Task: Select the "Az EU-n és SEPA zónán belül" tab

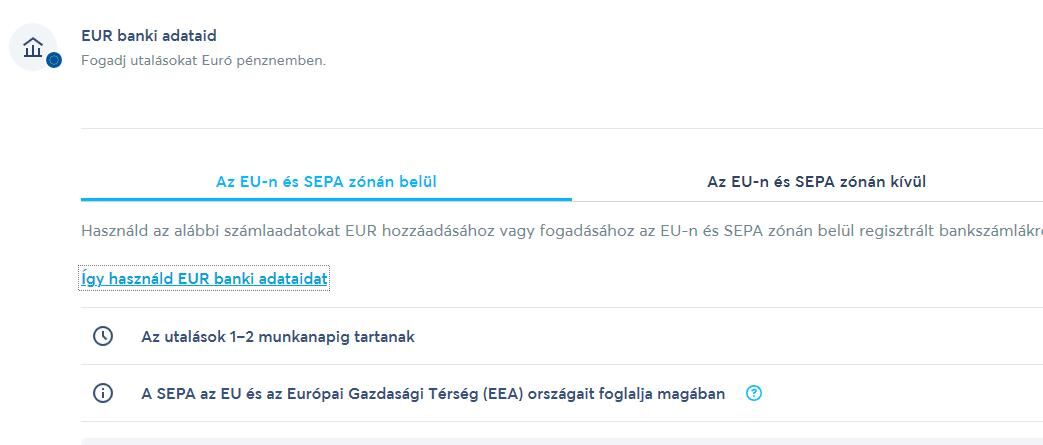Action: click(x=326, y=182)
